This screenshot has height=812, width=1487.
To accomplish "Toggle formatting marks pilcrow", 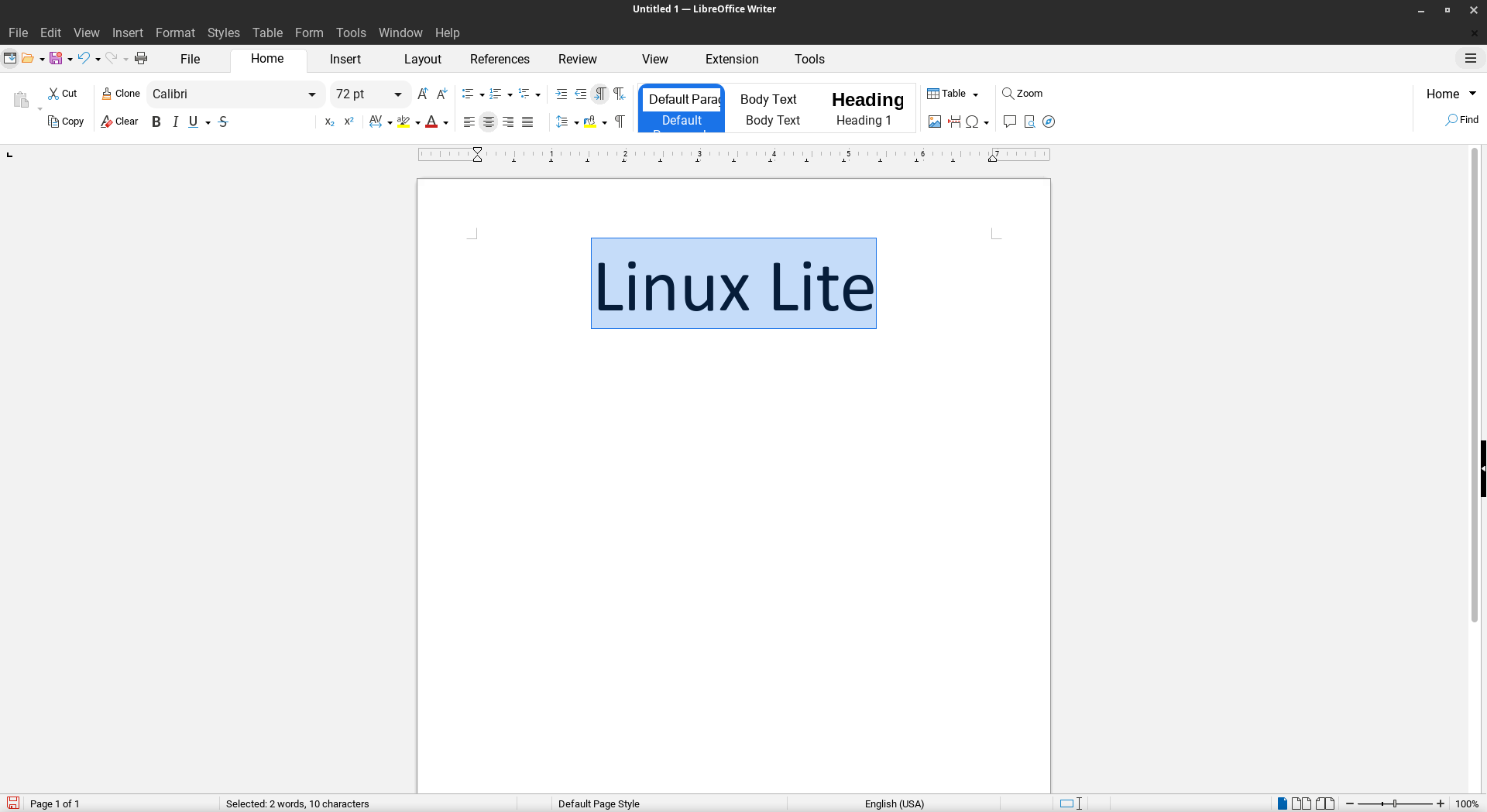I will coord(620,122).
